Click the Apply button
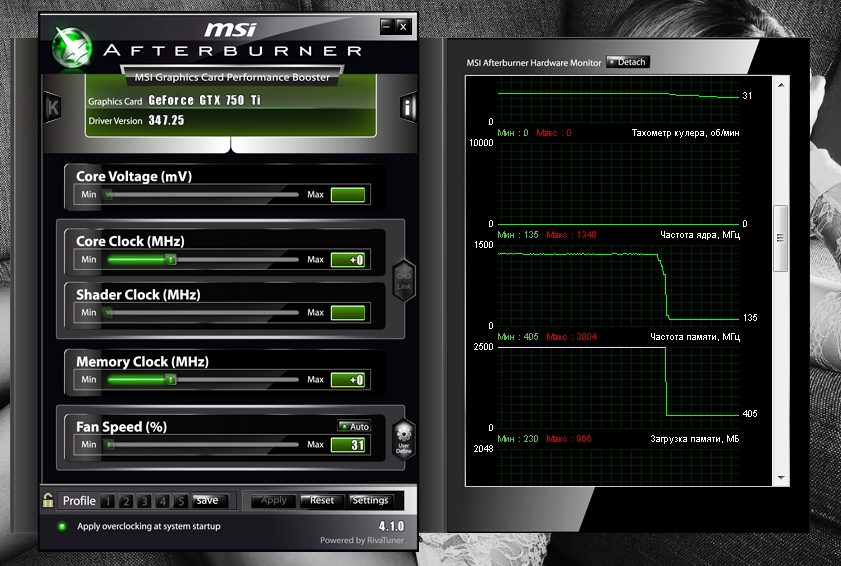 (274, 501)
